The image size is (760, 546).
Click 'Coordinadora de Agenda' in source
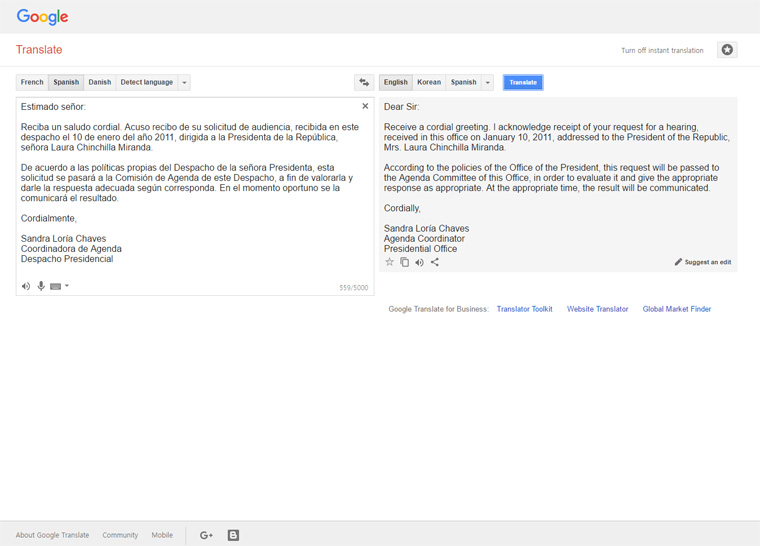pyautogui.click(x=71, y=249)
